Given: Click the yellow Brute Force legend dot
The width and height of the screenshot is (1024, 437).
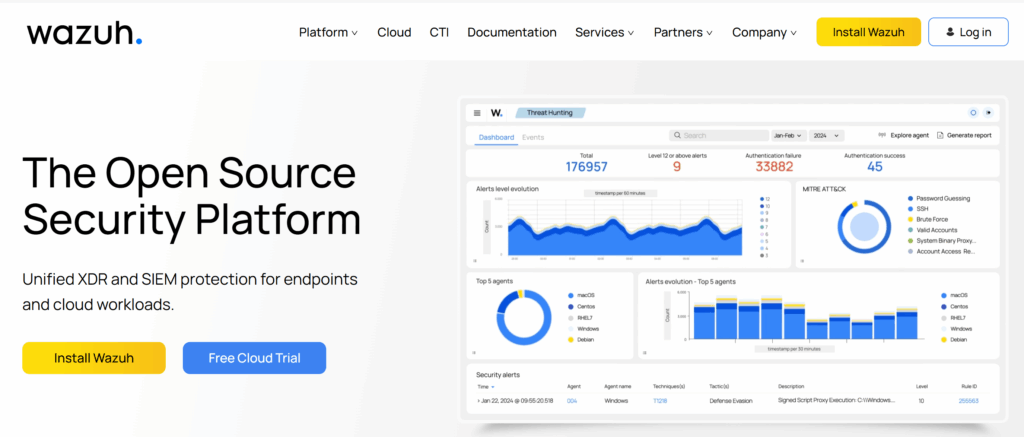Looking at the screenshot, I should [x=910, y=219].
